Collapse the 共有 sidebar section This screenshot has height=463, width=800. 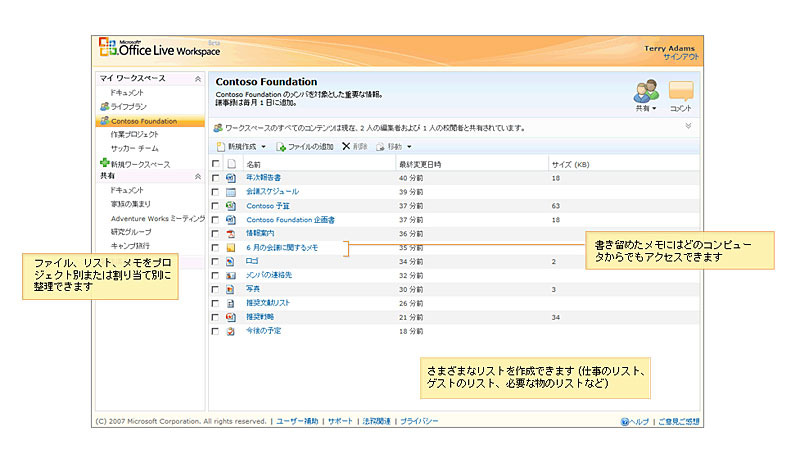(197, 176)
